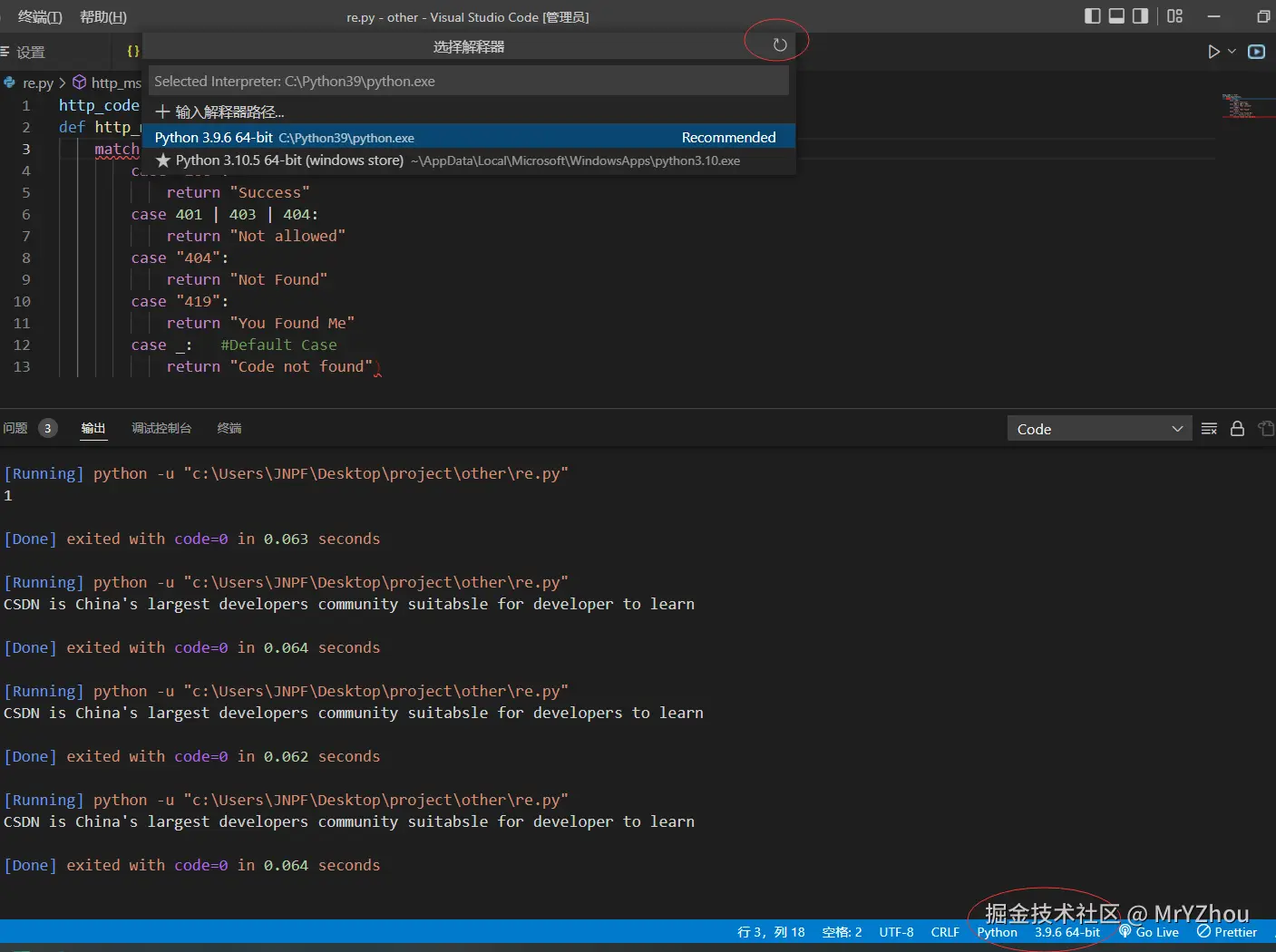Image resolution: width=1276 pixels, height=952 pixels.
Task: Expand the run options dropdown arrow
Action: (1232, 52)
